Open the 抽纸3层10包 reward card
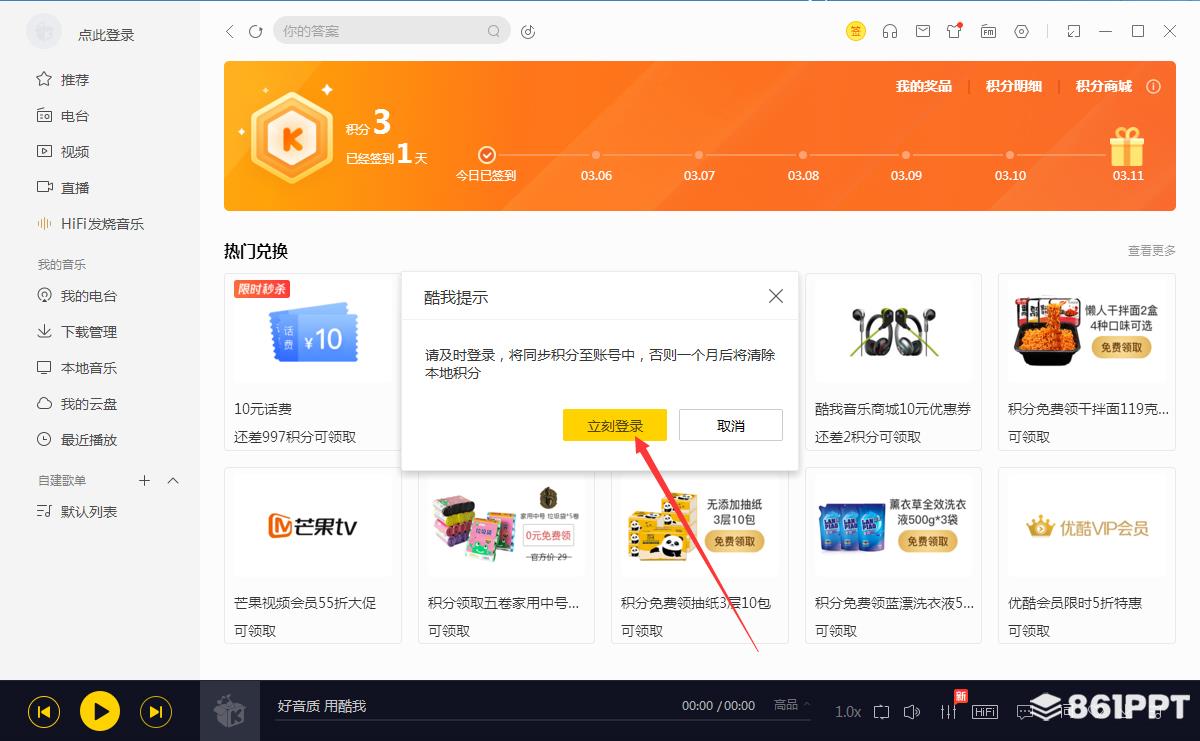This screenshot has height=741, width=1200. coord(700,556)
